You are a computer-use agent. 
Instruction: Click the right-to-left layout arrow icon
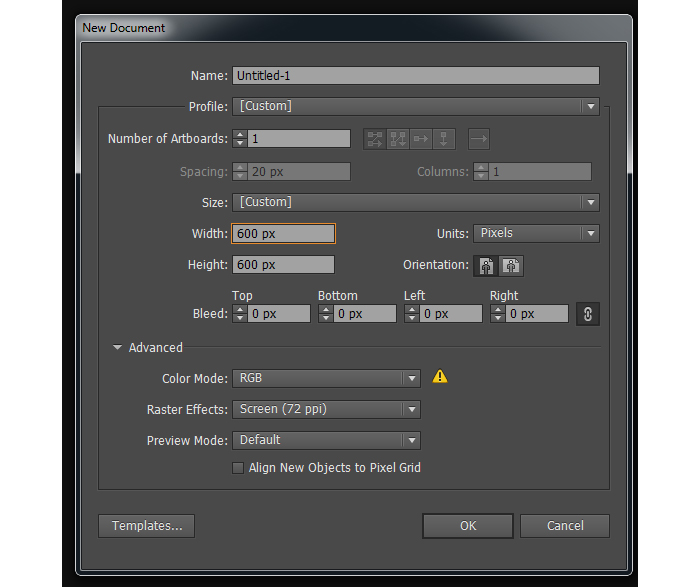pyautogui.click(x=478, y=139)
